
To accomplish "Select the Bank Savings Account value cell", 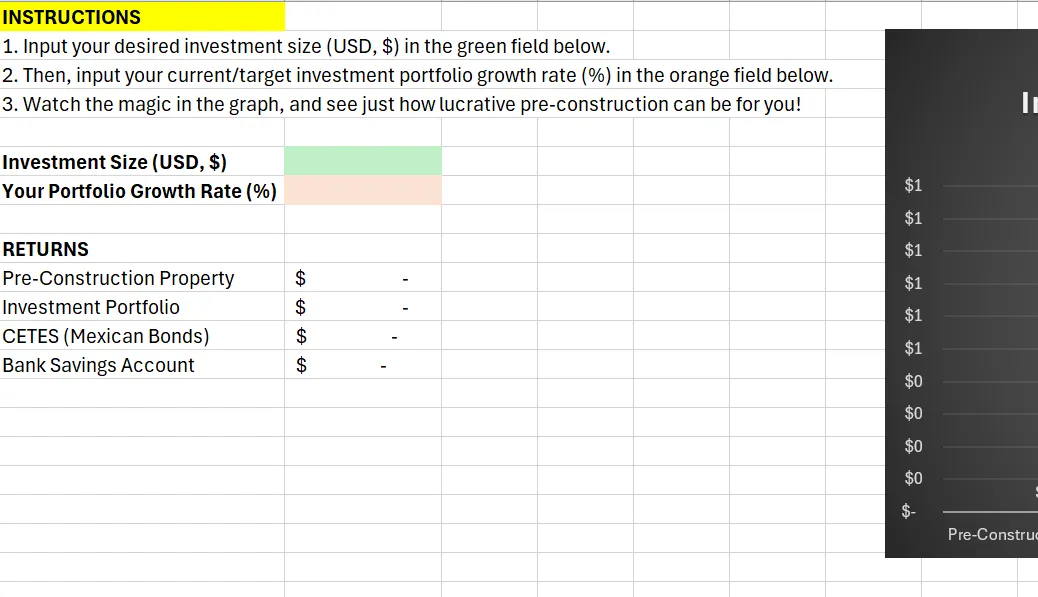I will pyautogui.click(x=363, y=365).
